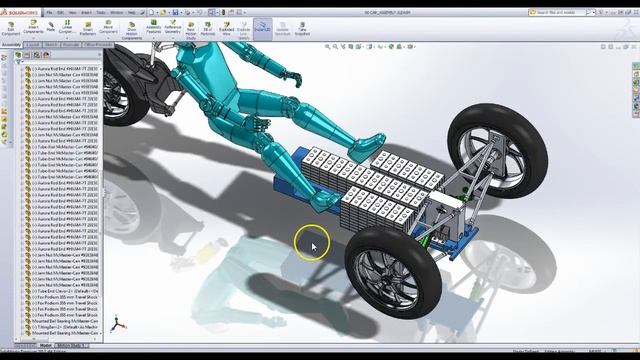640x360 pixels.
Task: Switch to the Office Products tab
Action: [98, 45]
